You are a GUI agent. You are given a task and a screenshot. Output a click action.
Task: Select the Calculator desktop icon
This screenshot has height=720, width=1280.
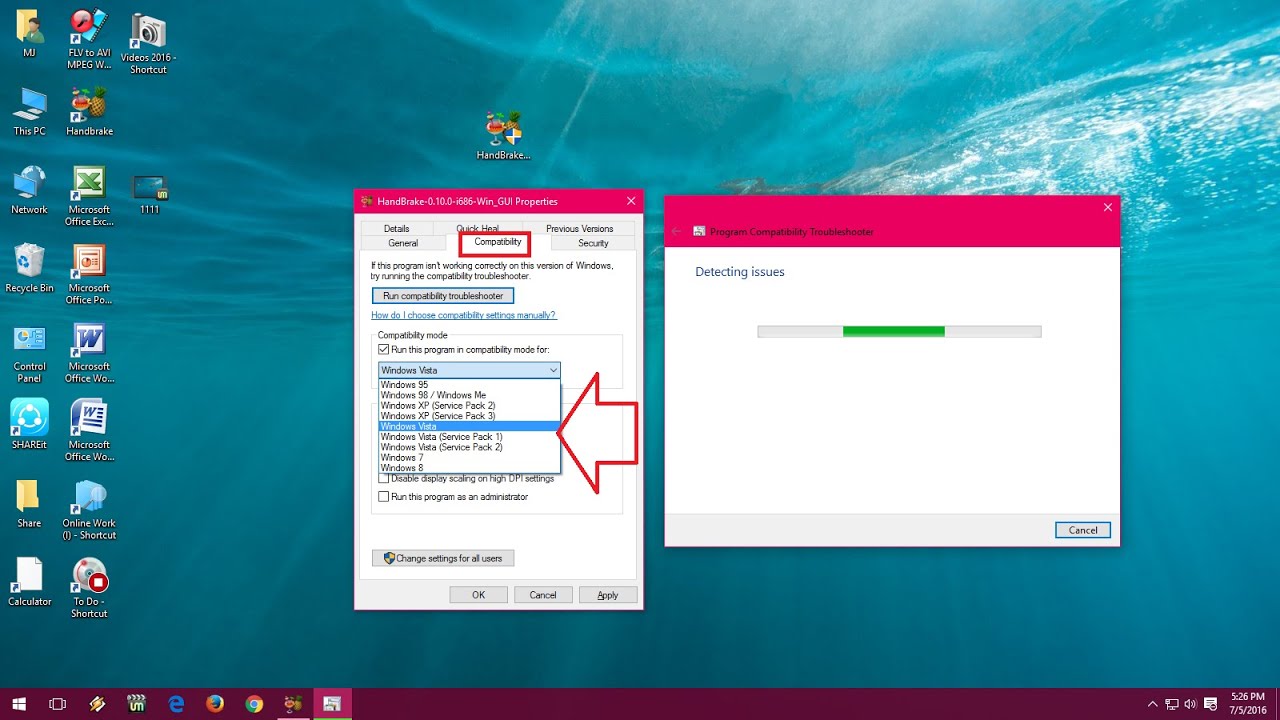29,581
